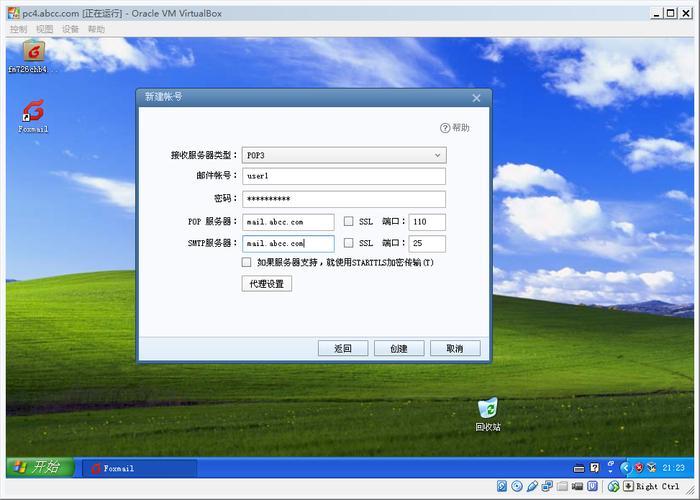This screenshot has height=500, width=700.
Task: Click the VirtualBox video capture status icon
Action: click(x=577, y=486)
